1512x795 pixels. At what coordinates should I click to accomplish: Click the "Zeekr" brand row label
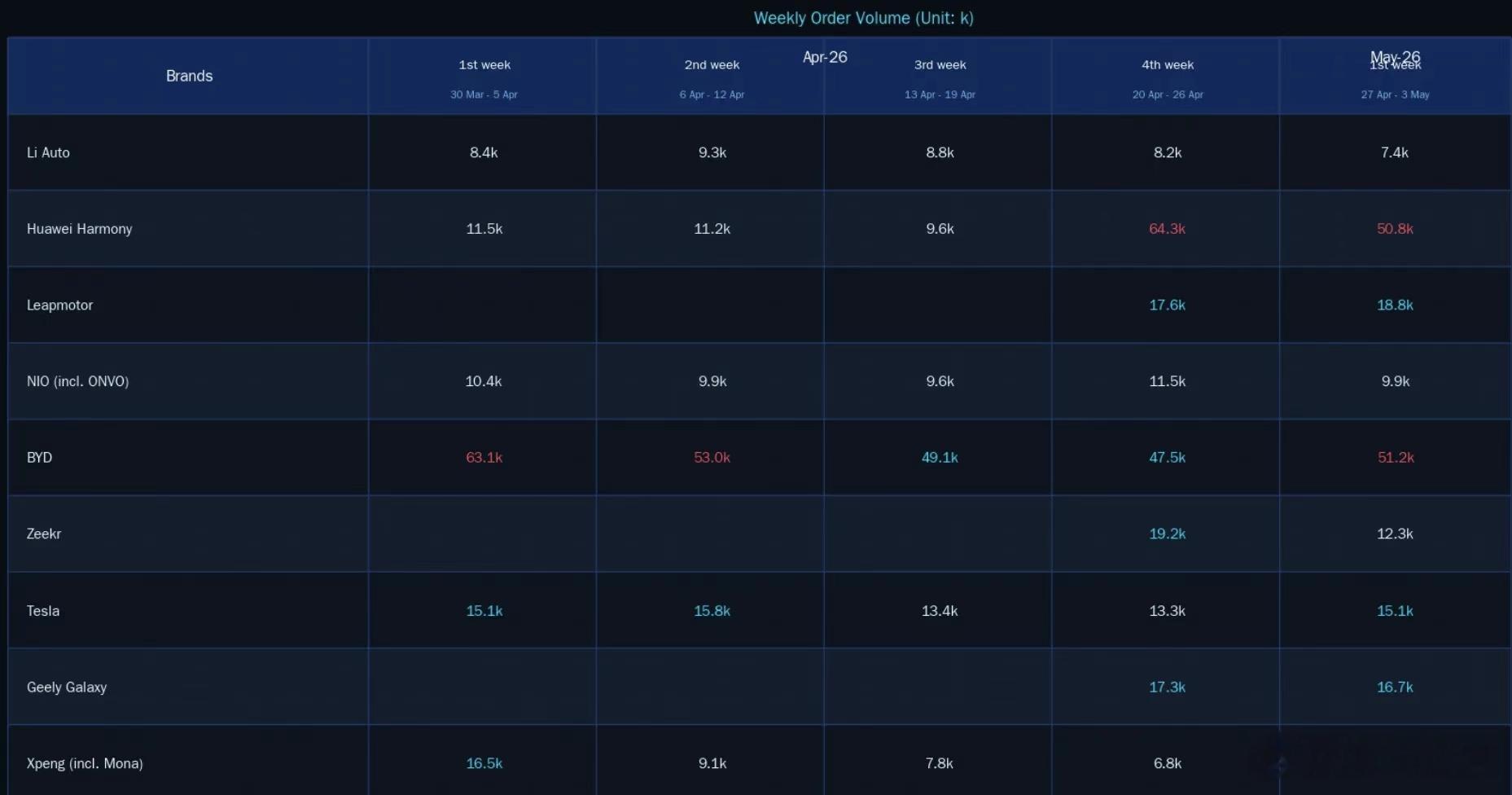click(x=43, y=534)
